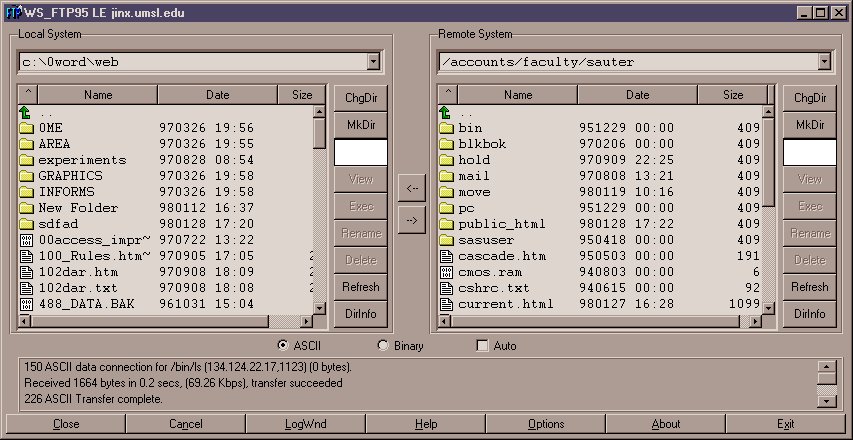Select the Binary transfer mode
853x440 pixels.
coord(383,346)
